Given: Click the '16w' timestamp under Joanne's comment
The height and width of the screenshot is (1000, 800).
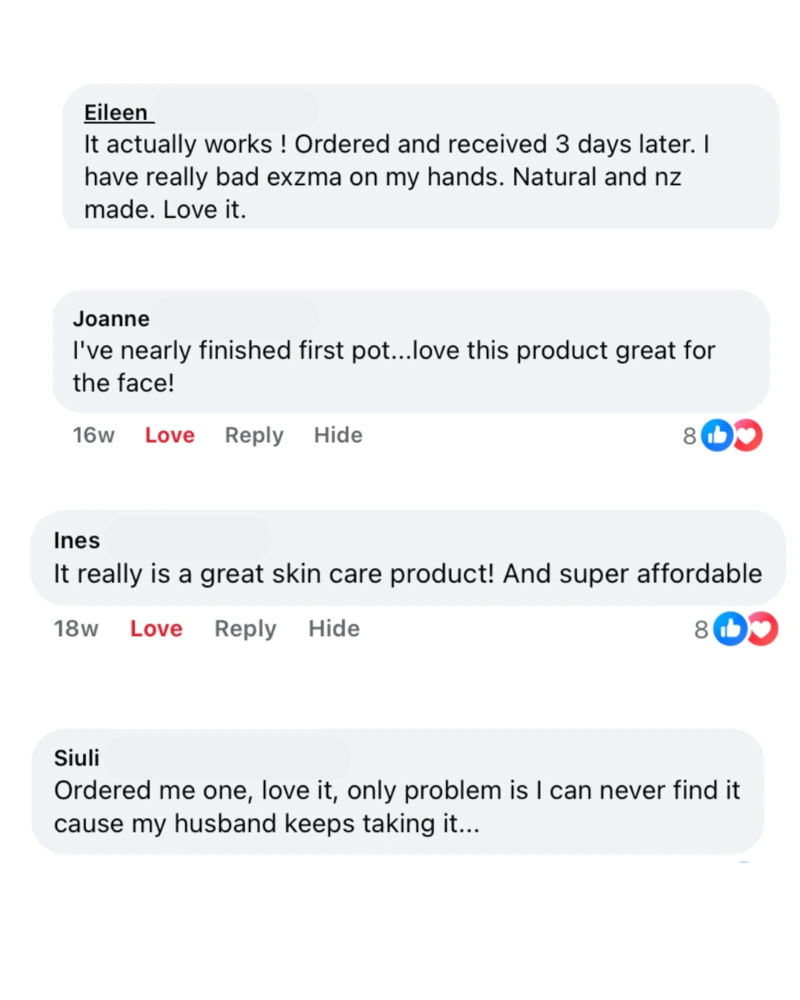Looking at the screenshot, I should [x=93, y=435].
